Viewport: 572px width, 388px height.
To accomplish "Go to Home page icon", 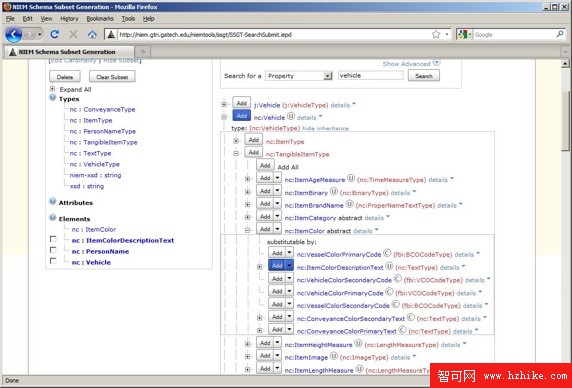I will (x=92, y=34).
